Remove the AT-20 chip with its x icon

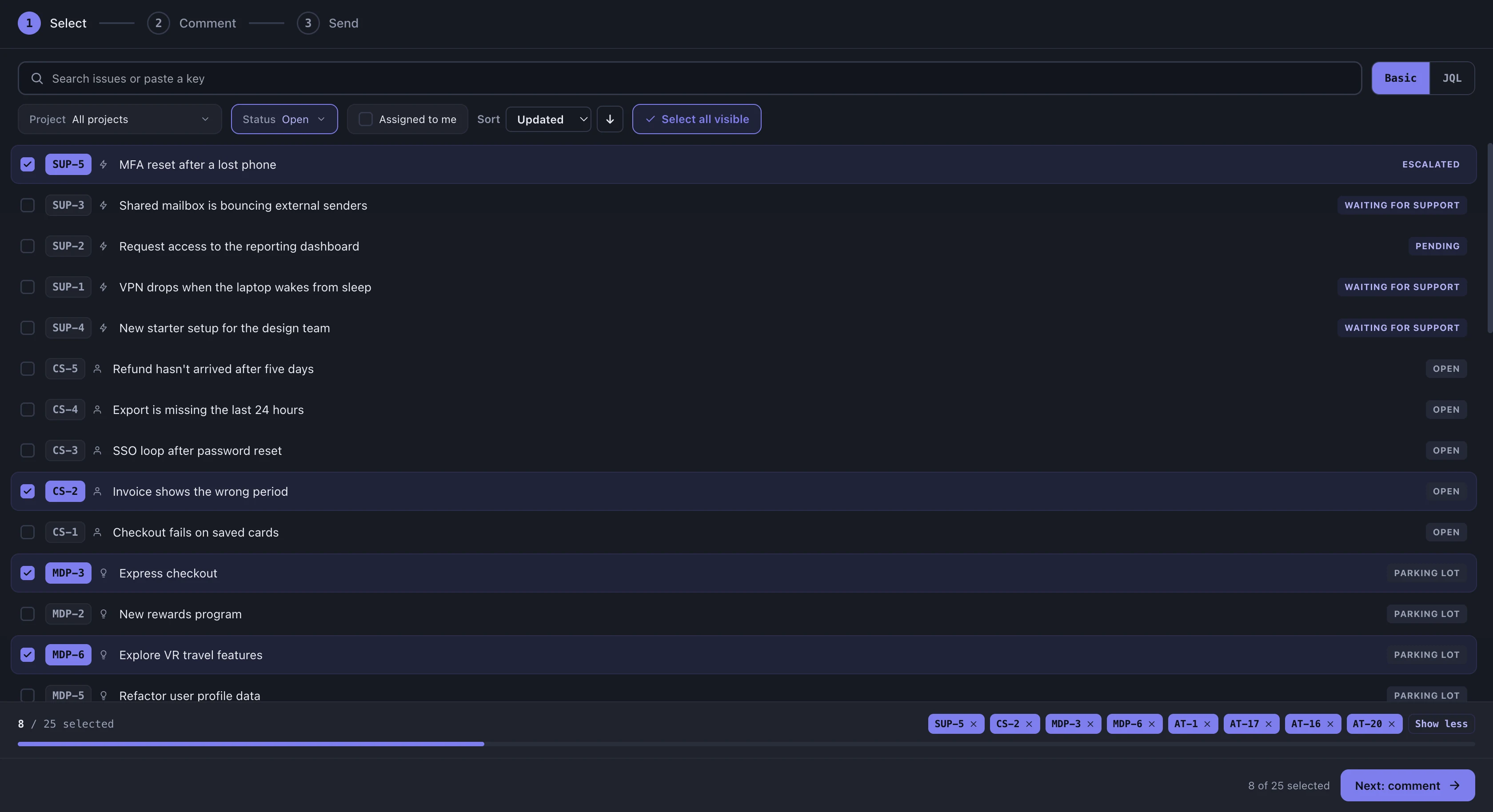pyautogui.click(x=1392, y=724)
